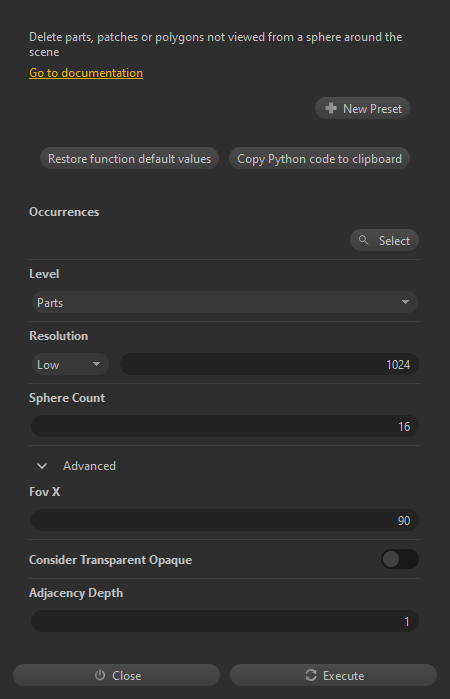Click the Adjacency Depth field showing 1
This screenshot has width=450, height=699.
(225, 621)
